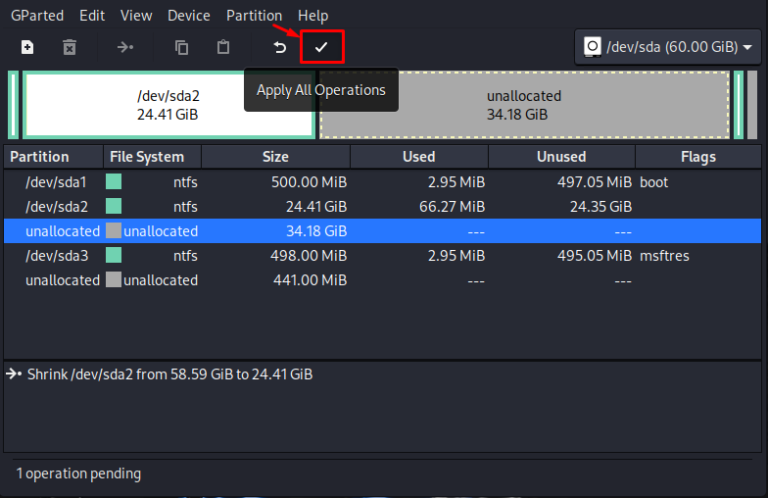This screenshot has height=498, width=768.
Task: Open the Partition menu
Action: (x=254, y=16)
